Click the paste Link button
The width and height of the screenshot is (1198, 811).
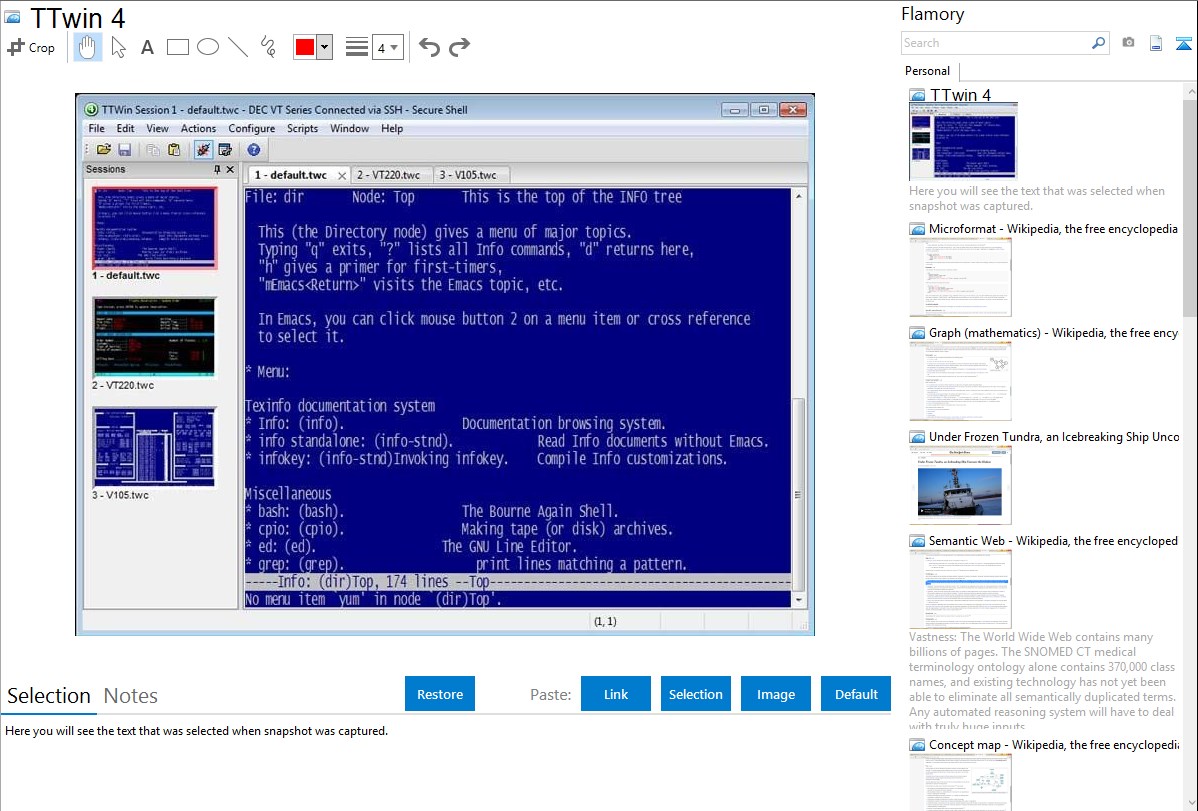click(x=616, y=694)
